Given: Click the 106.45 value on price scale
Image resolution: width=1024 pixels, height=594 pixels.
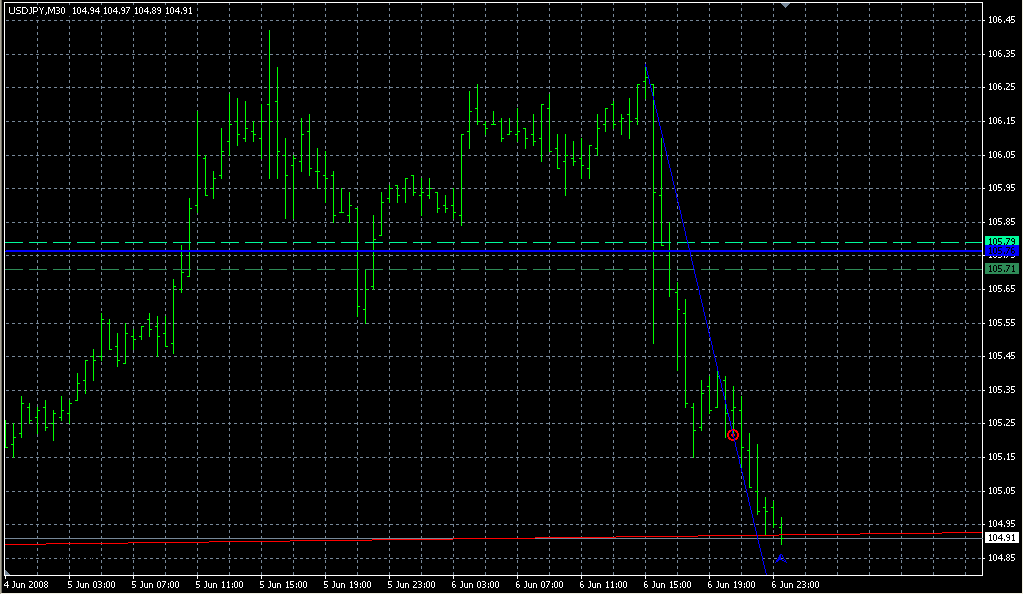Looking at the screenshot, I should coord(1001,19).
